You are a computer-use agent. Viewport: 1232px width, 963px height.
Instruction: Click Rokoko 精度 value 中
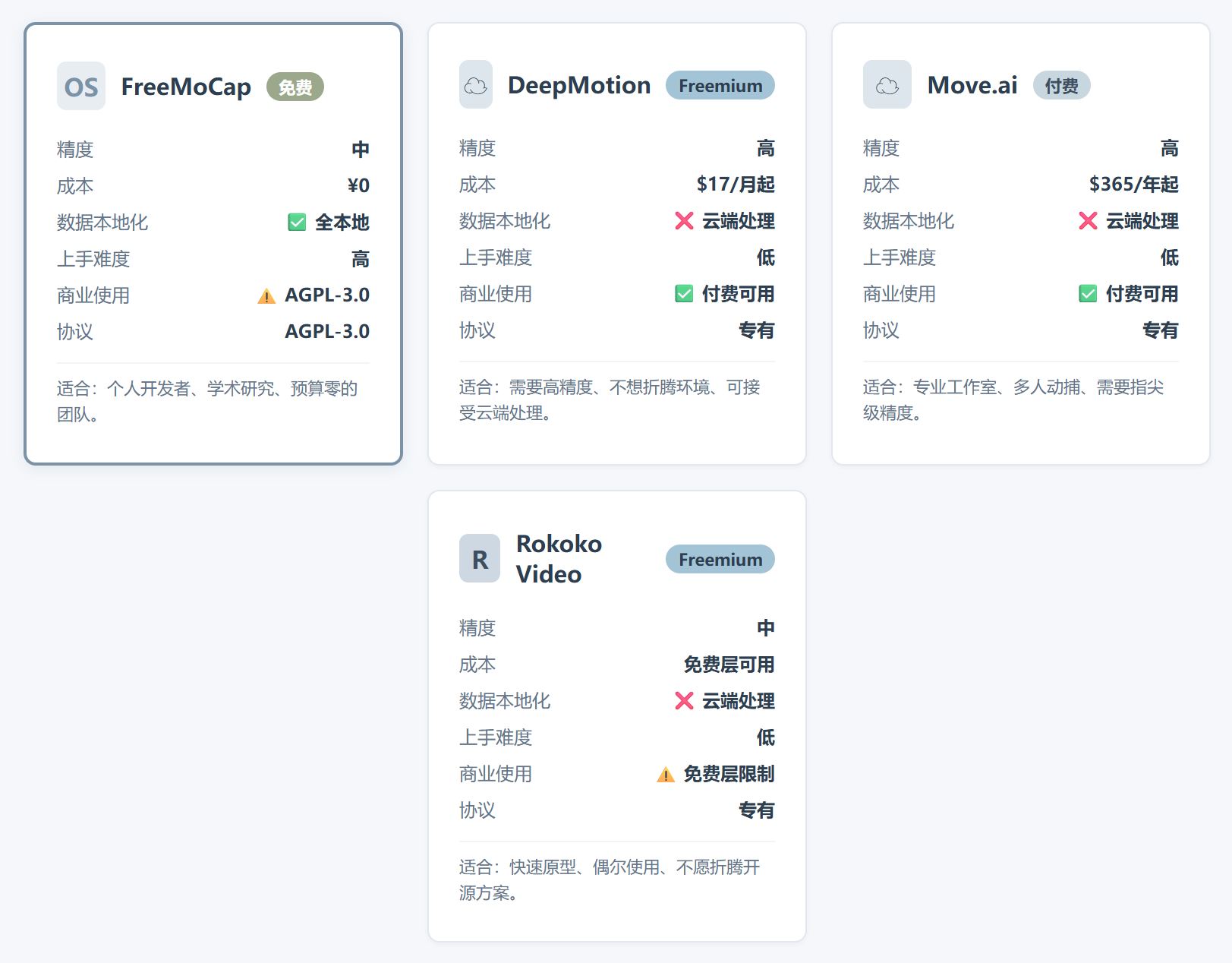[x=766, y=627]
